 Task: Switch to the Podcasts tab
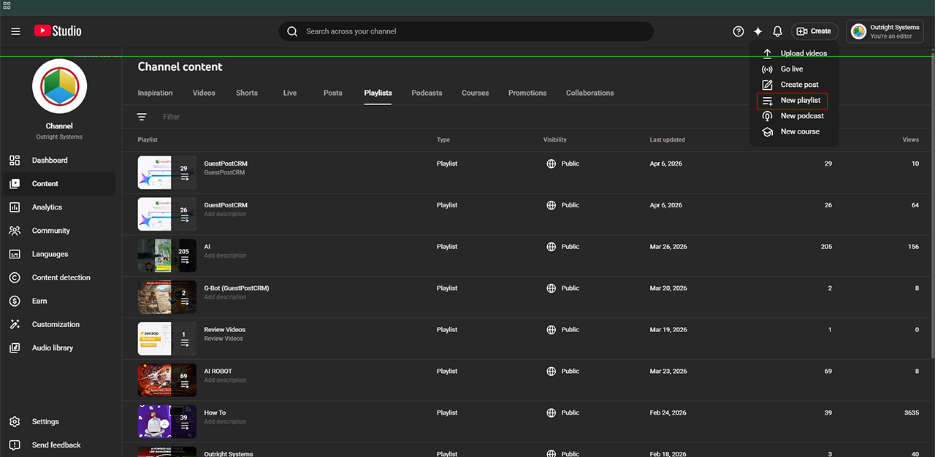[427, 93]
